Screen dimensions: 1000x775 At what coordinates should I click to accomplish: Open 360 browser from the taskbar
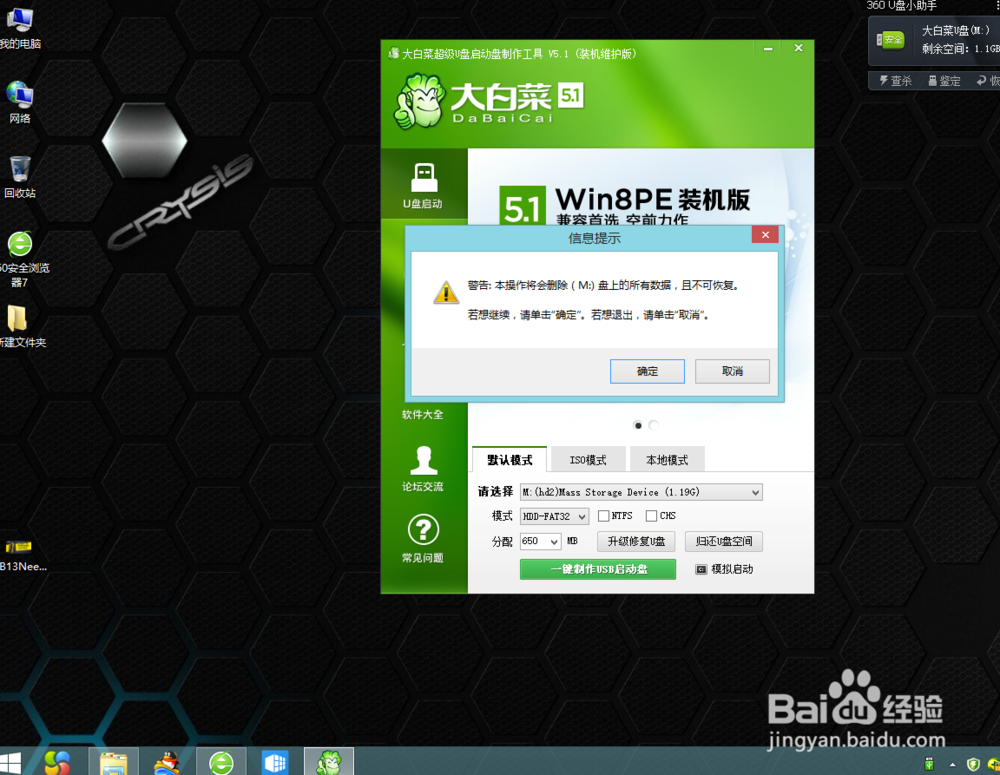click(221, 762)
